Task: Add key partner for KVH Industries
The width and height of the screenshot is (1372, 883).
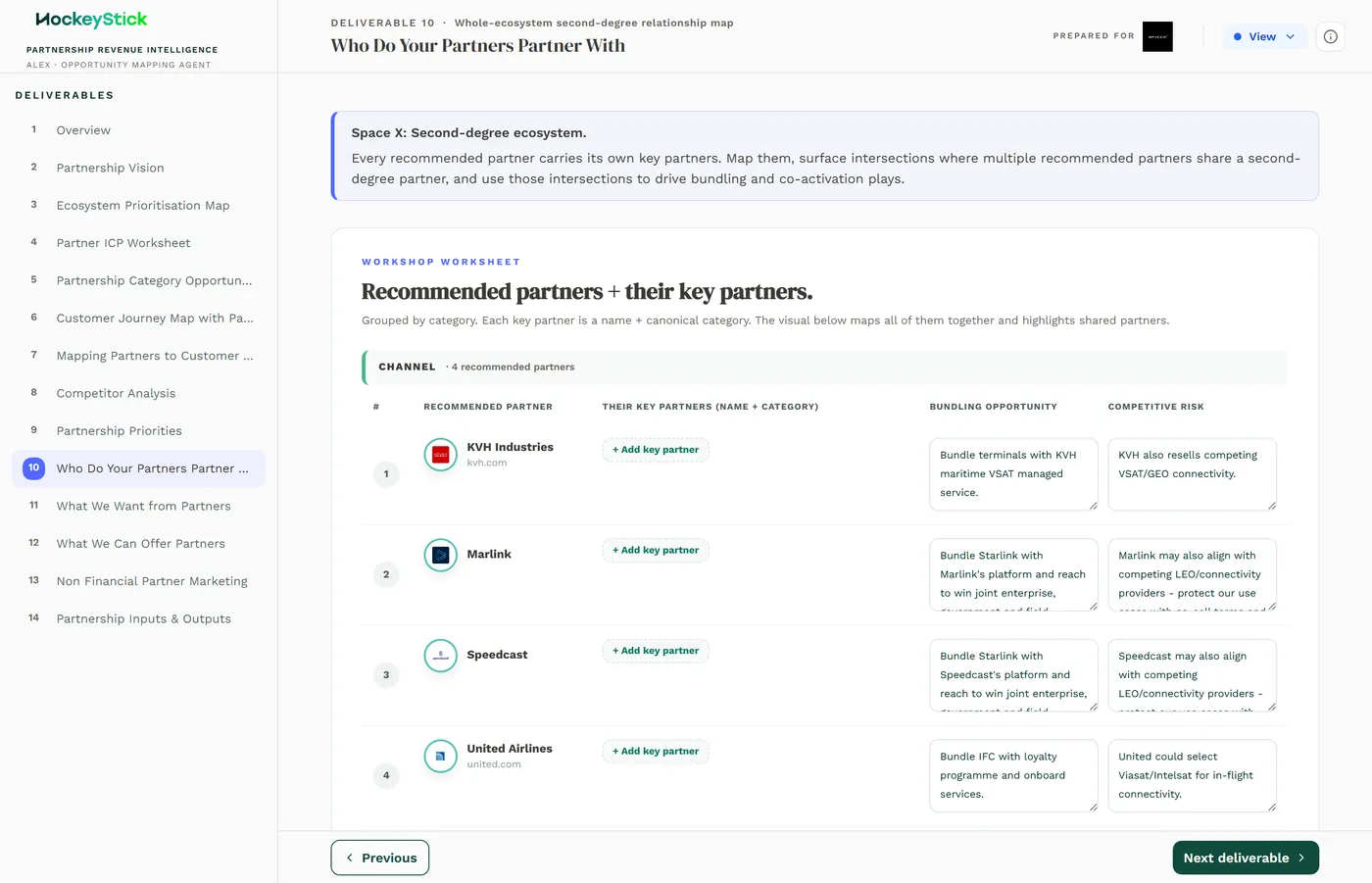Action: point(656,450)
